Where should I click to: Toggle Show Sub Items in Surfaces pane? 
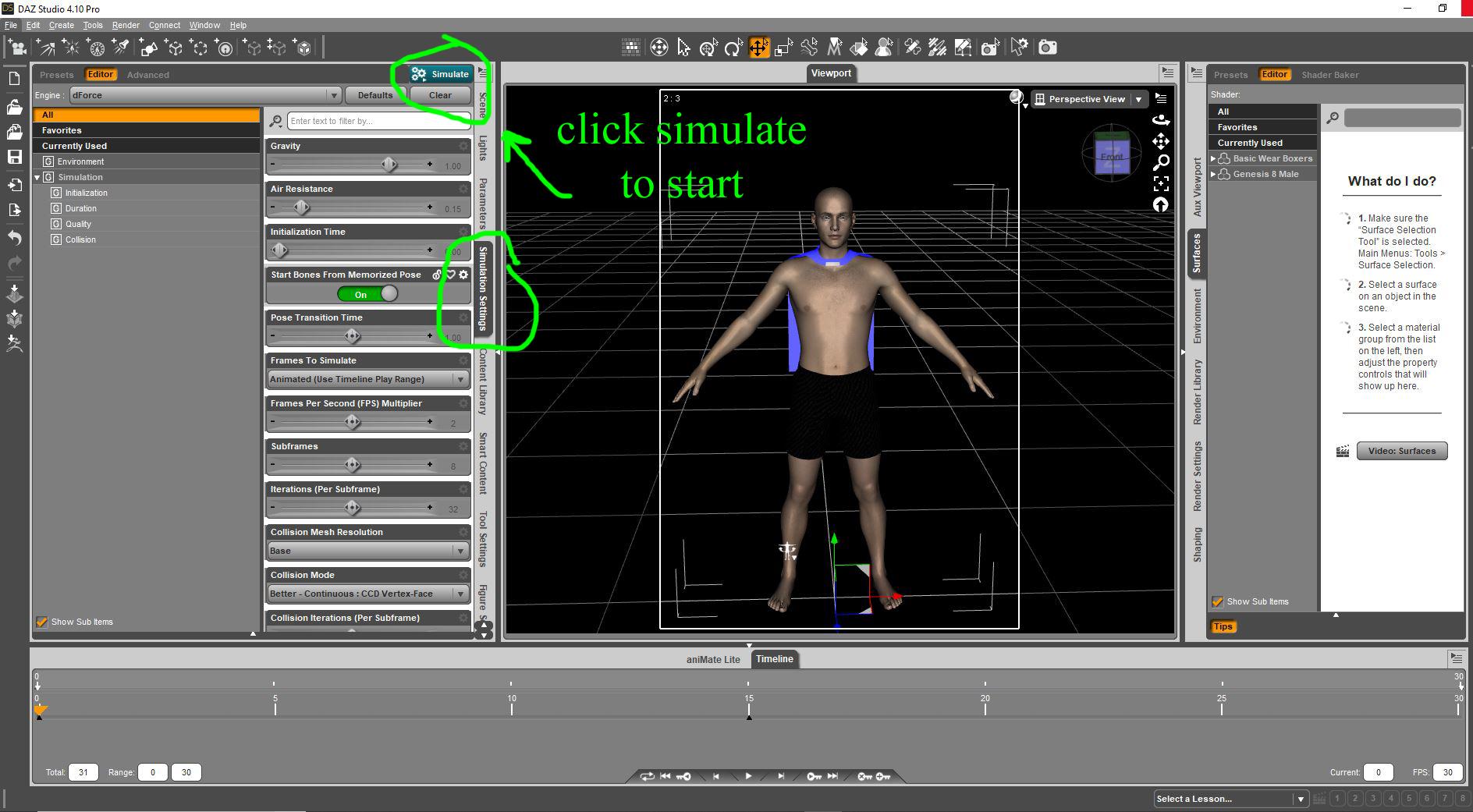(x=1217, y=601)
